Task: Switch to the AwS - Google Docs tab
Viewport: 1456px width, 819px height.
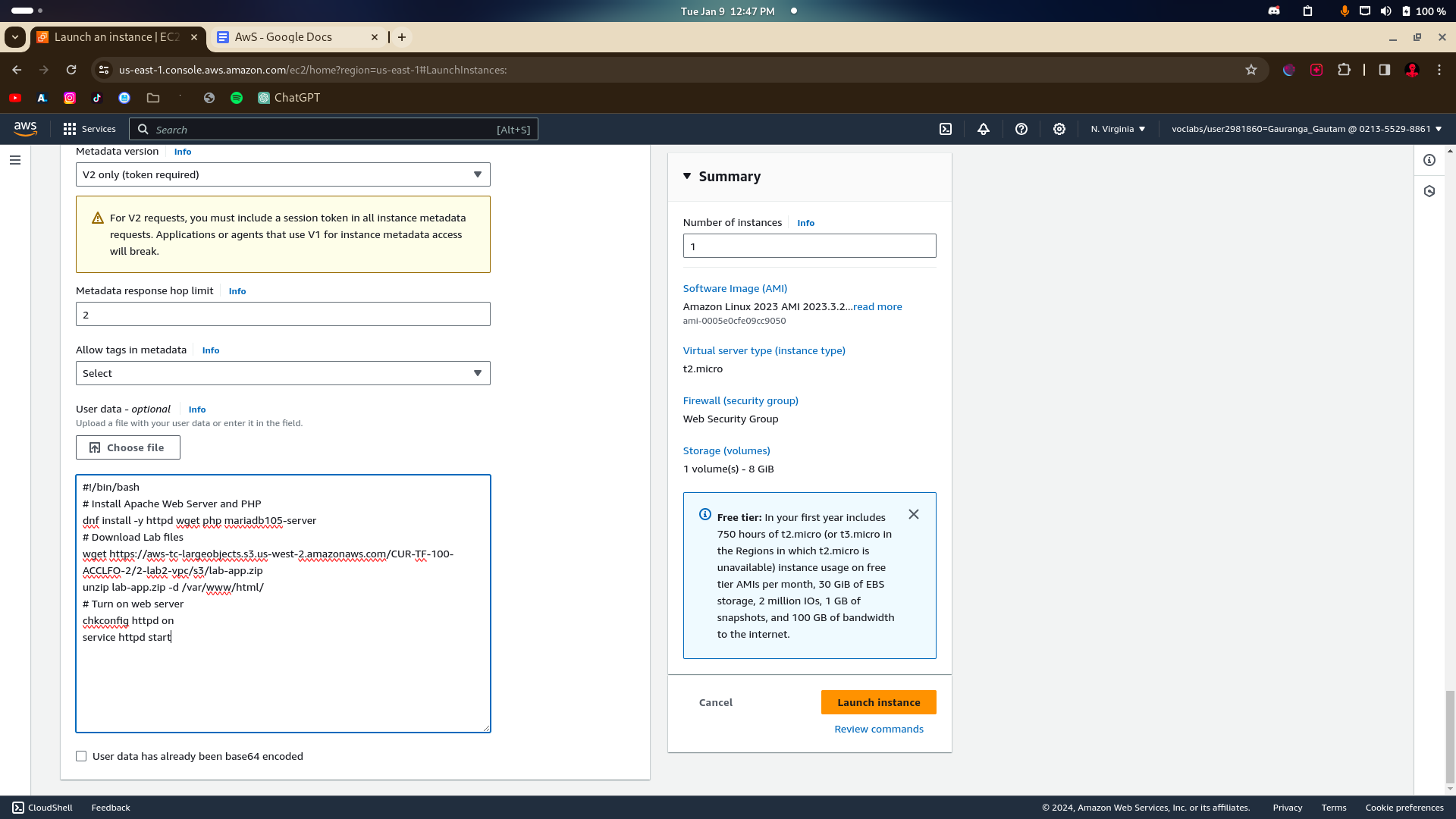Action: pyautogui.click(x=284, y=37)
